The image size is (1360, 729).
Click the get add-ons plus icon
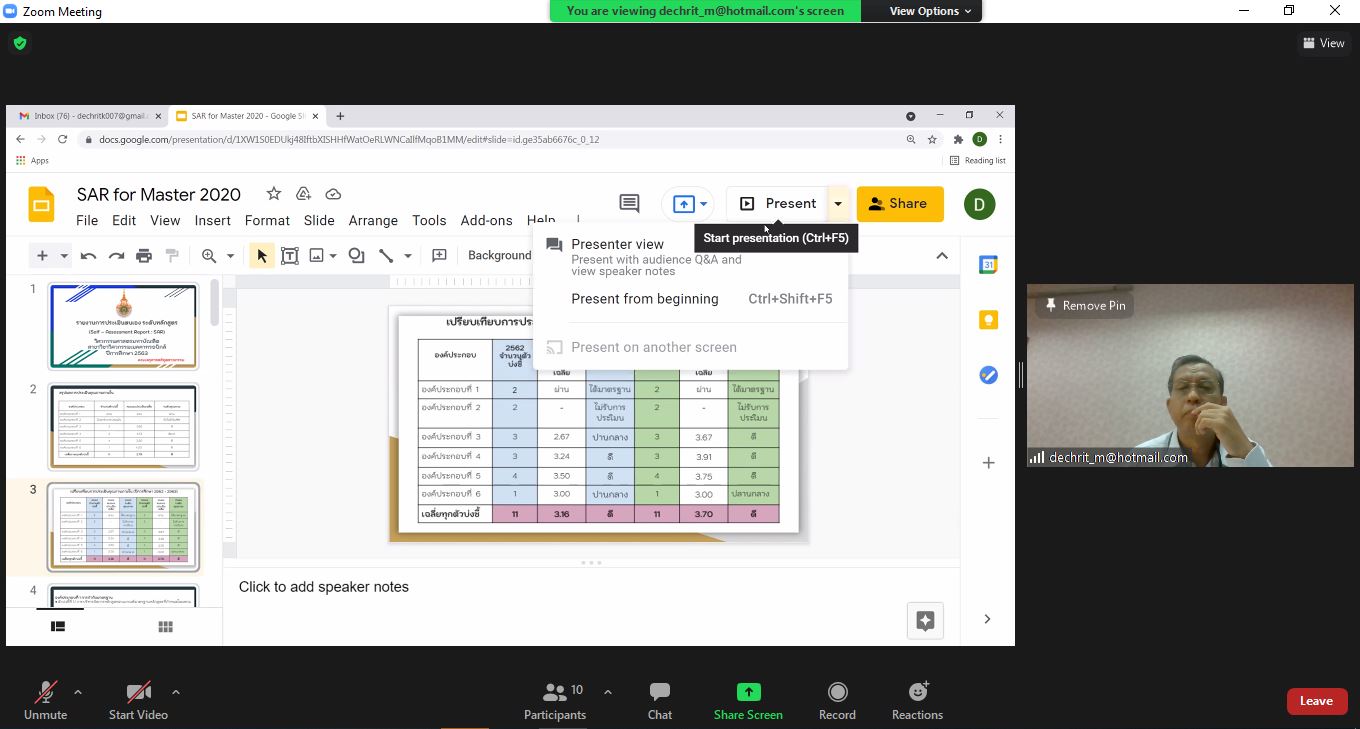[988, 463]
